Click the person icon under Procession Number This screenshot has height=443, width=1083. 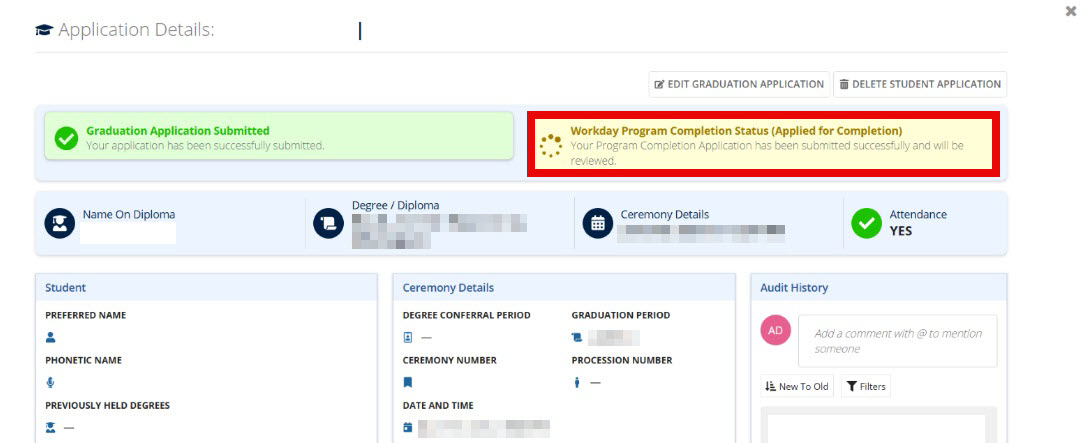pyautogui.click(x=577, y=382)
